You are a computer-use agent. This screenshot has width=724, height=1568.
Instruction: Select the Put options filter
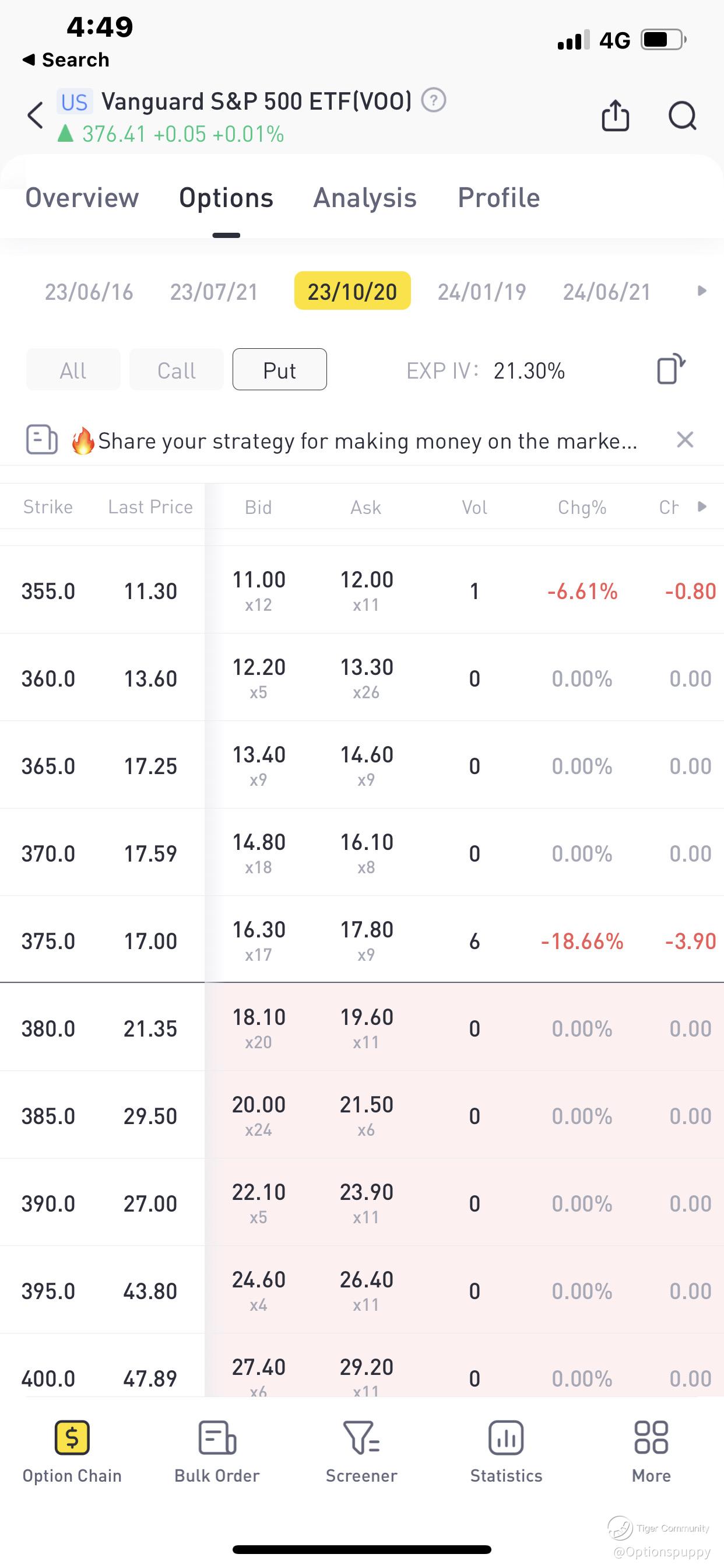[279, 369]
